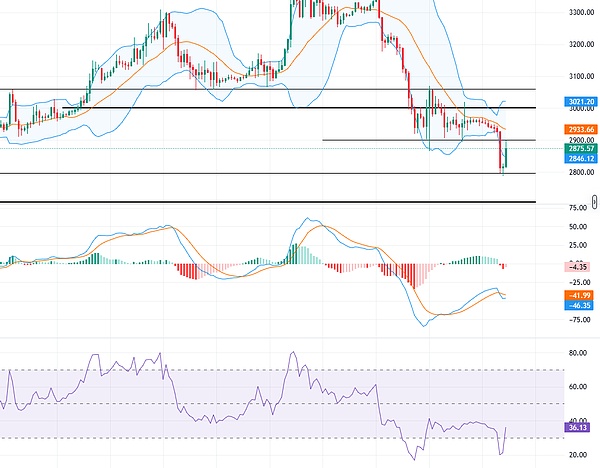
Task: Click the blue MACD value label -46.35
Action: point(581,306)
